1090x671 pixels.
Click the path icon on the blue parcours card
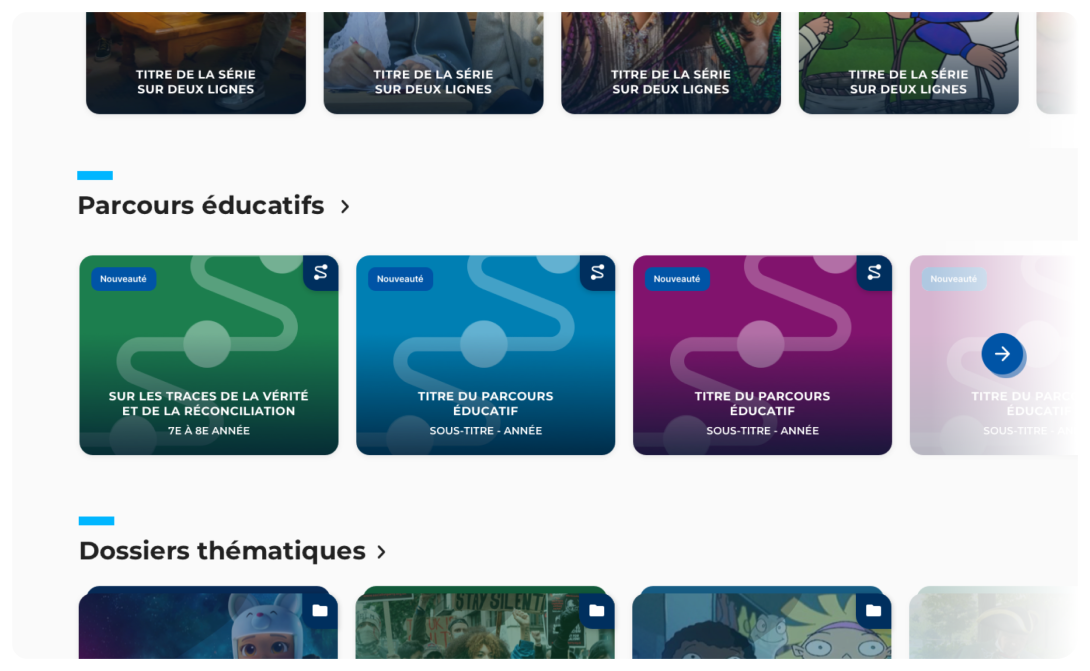coord(597,273)
